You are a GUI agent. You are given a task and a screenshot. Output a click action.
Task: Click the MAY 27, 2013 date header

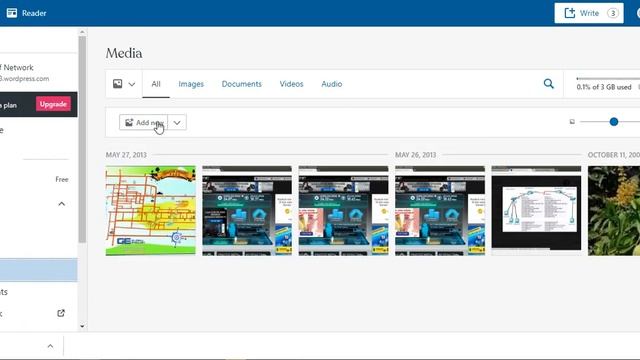[126, 155]
